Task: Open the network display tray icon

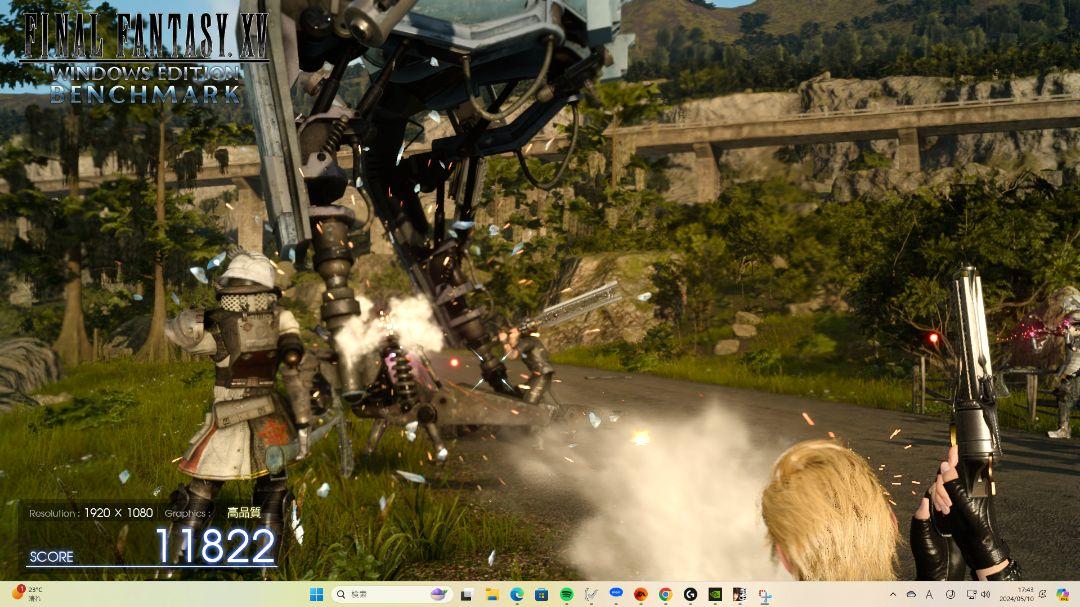Action: [x=971, y=595]
